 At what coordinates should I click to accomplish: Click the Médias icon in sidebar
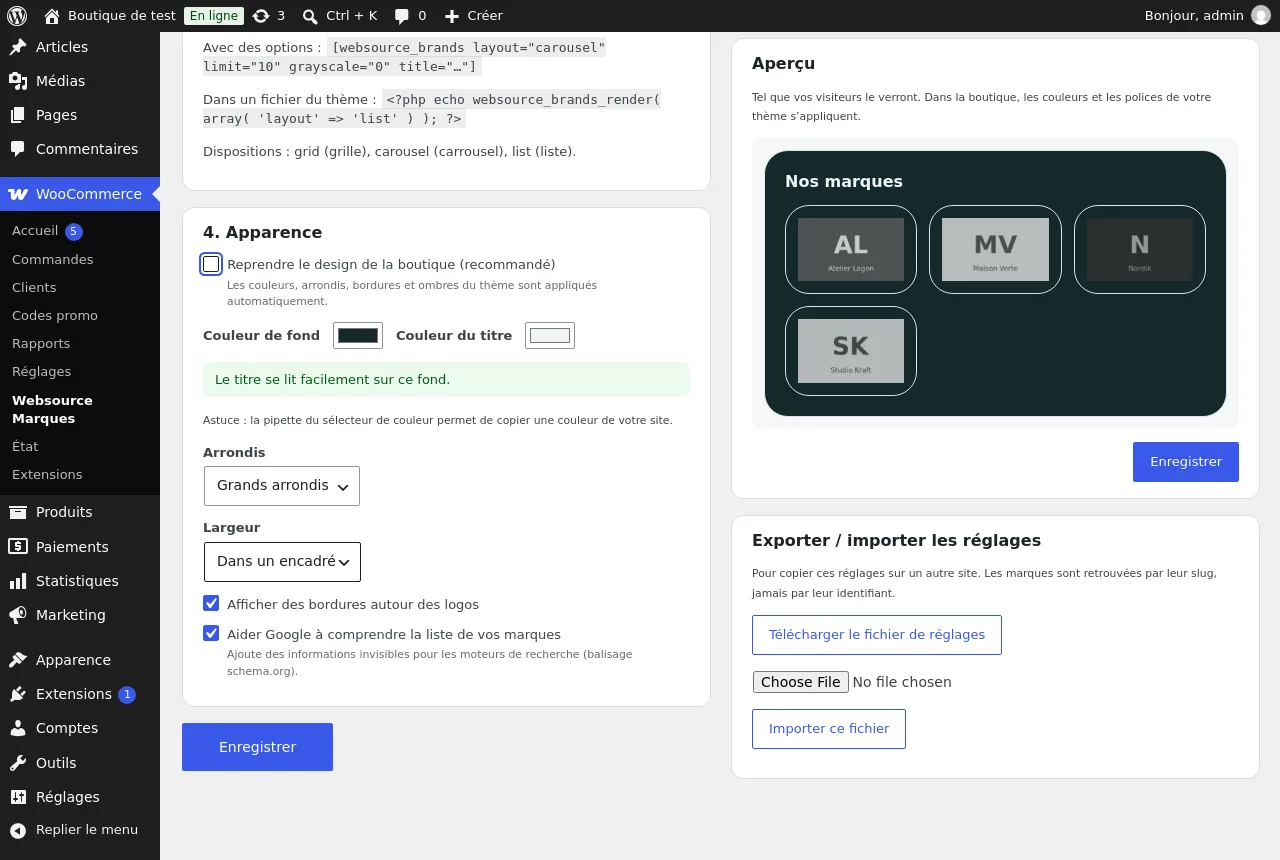18,81
